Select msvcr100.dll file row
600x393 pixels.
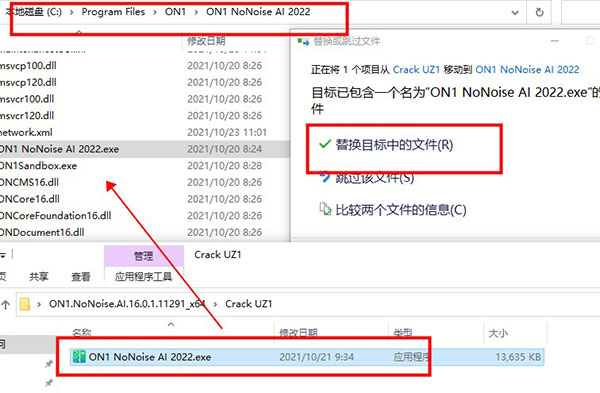145,99
